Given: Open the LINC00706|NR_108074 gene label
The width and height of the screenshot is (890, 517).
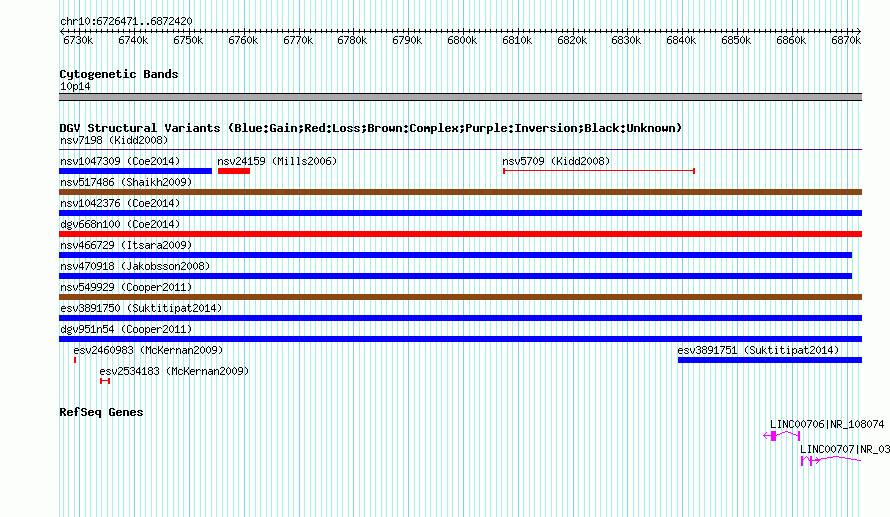Looking at the screenshot, I should (x=827, y=424).
